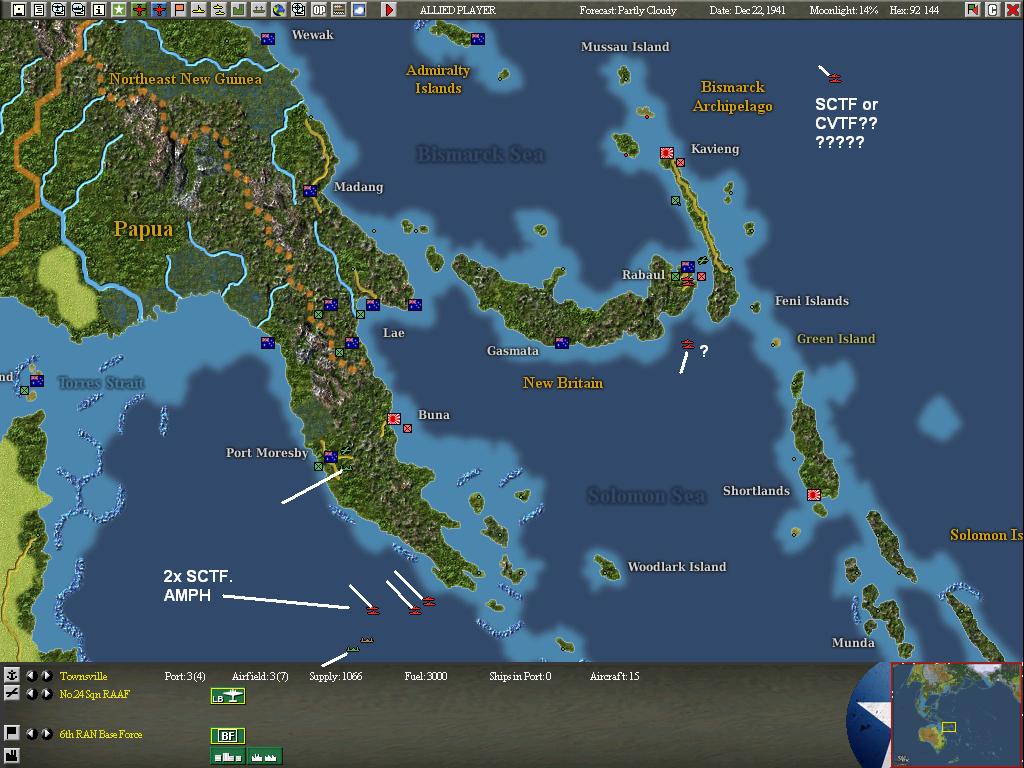Select the Australian flag at Gasmata
This screenshot has width=1024, height=768.
[x=562, y=342]
